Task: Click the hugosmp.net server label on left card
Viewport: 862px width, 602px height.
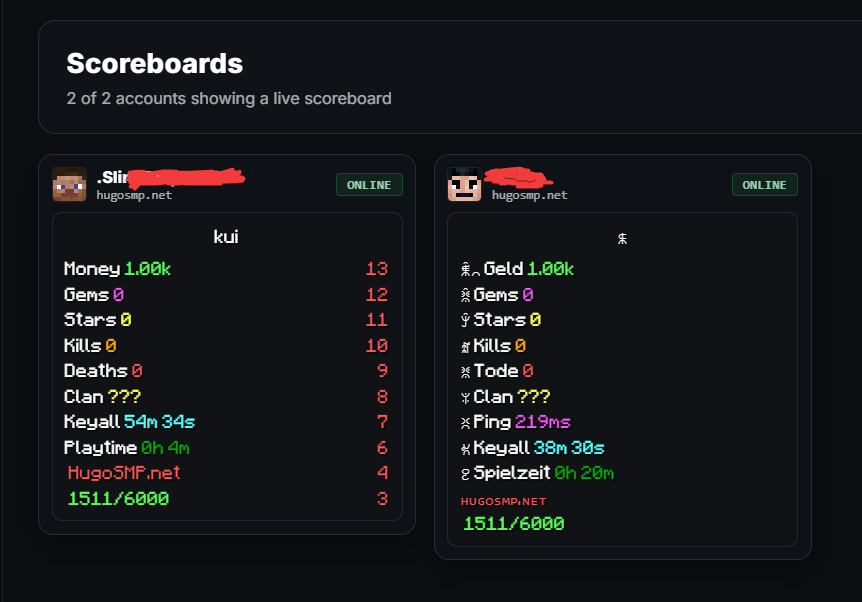Action: click(x=134, y=195)
